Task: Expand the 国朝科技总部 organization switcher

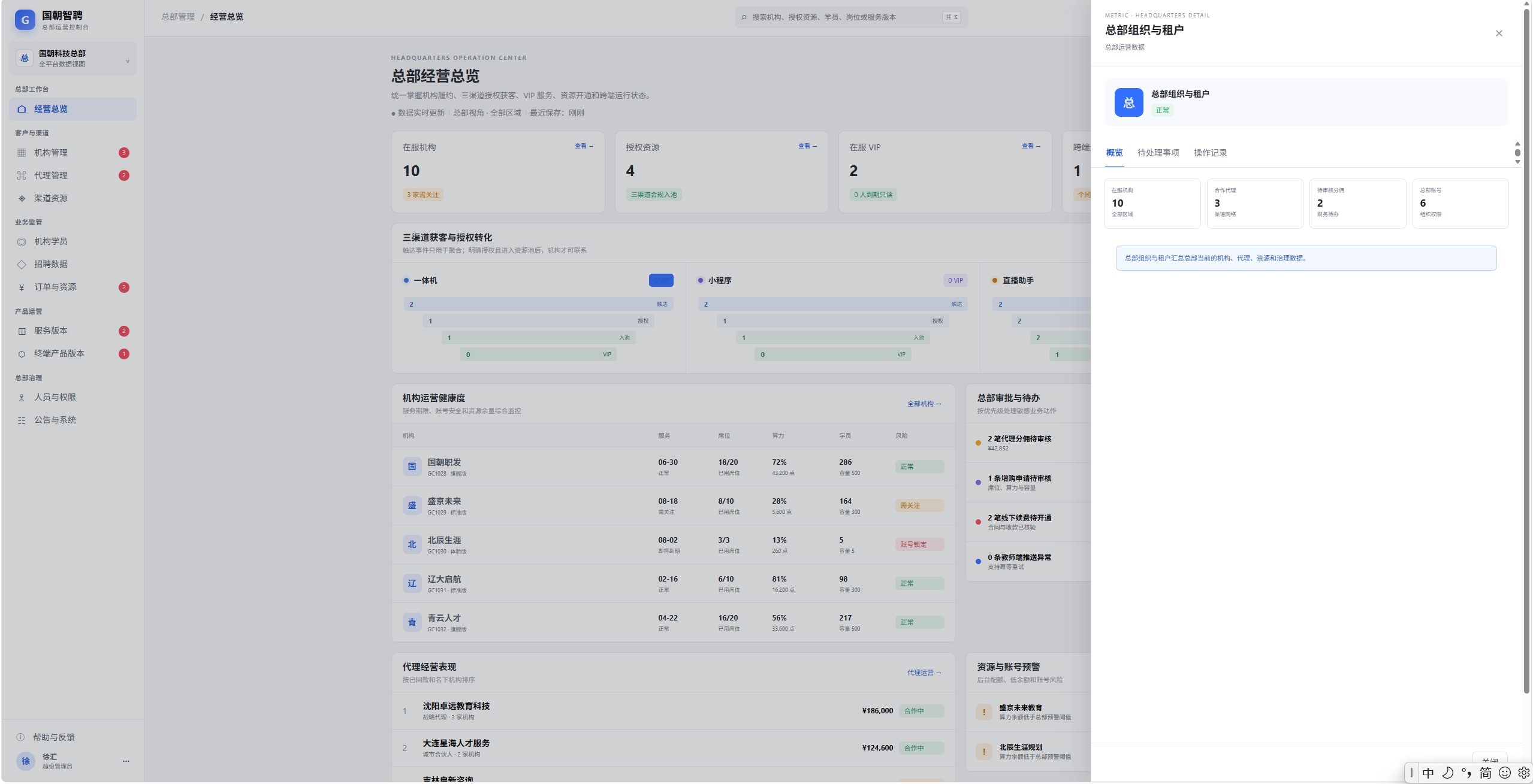Action: (x=73, y=59)
